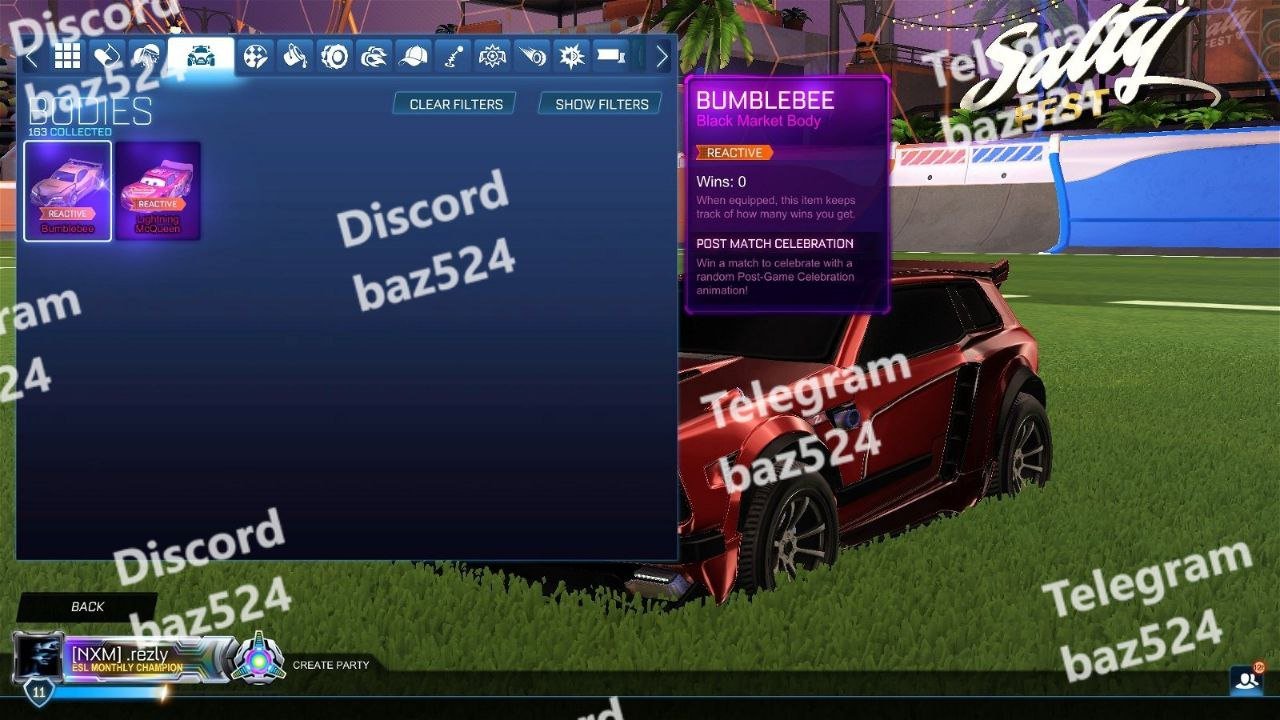1280x720 pixels.
Task: Select the Antennas category icon
Action: click(x=452, y=57)
